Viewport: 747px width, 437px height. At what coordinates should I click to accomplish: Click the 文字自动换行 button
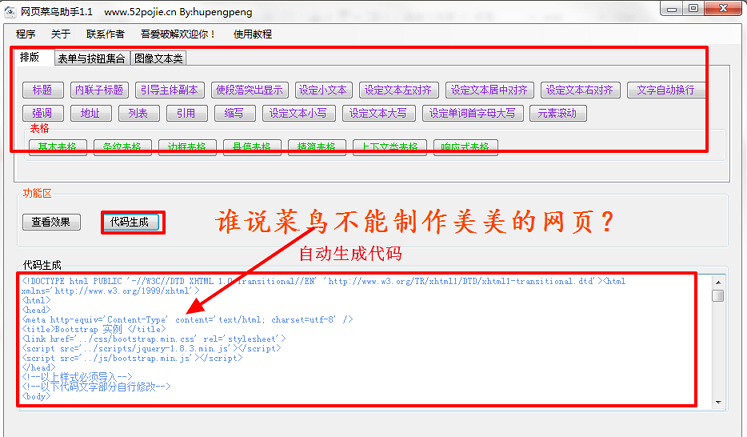tap(666, 90)
